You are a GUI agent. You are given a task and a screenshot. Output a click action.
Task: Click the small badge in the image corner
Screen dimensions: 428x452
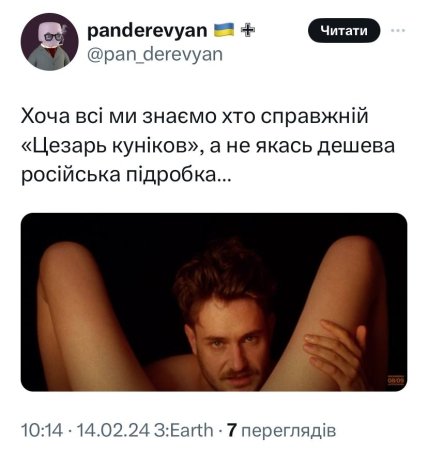click(396, 380)
